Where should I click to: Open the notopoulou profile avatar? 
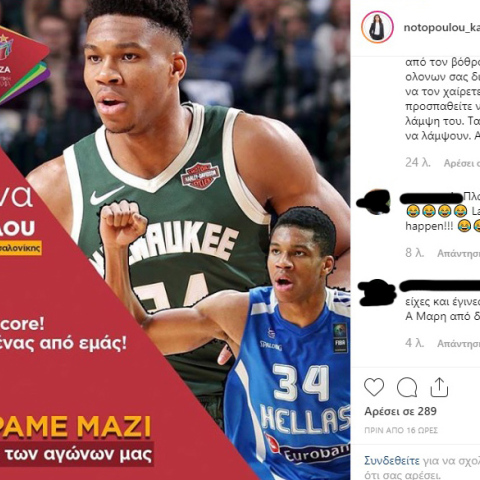click(x=377, y=27)
